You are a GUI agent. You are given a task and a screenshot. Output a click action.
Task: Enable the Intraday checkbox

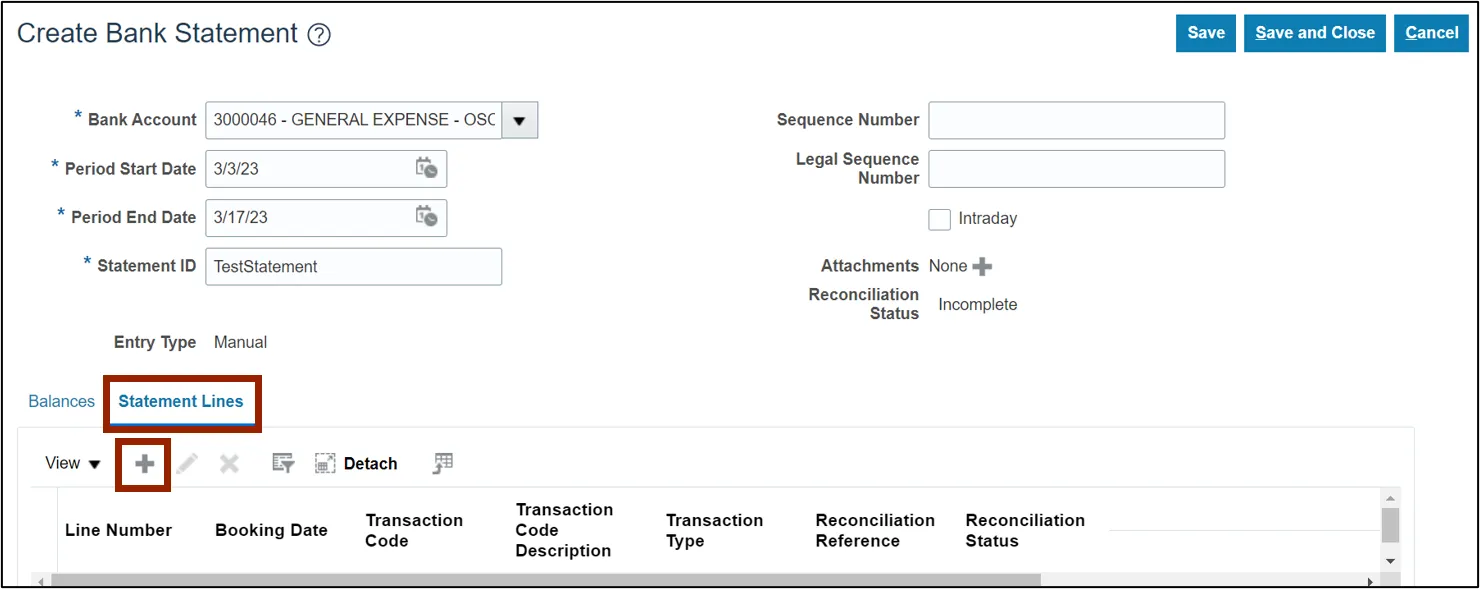(939, 219)
